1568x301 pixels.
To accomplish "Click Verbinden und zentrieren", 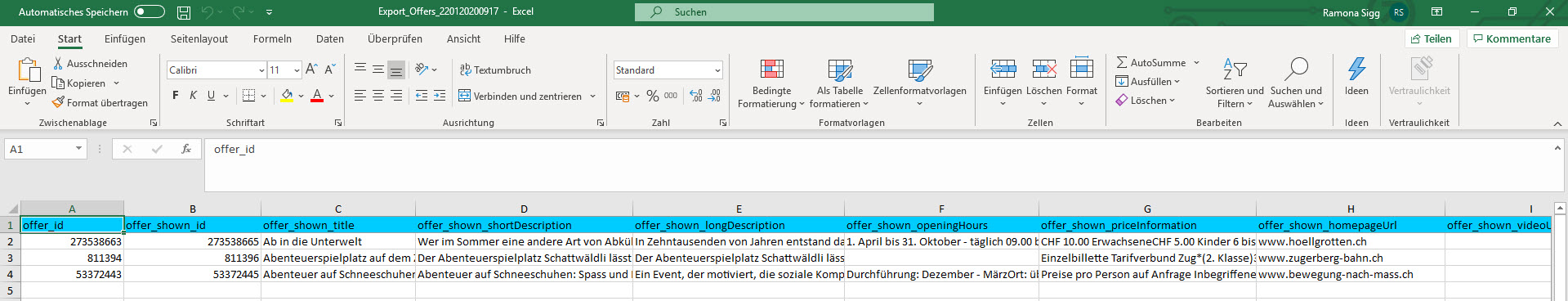I will [x=520, y=96].
